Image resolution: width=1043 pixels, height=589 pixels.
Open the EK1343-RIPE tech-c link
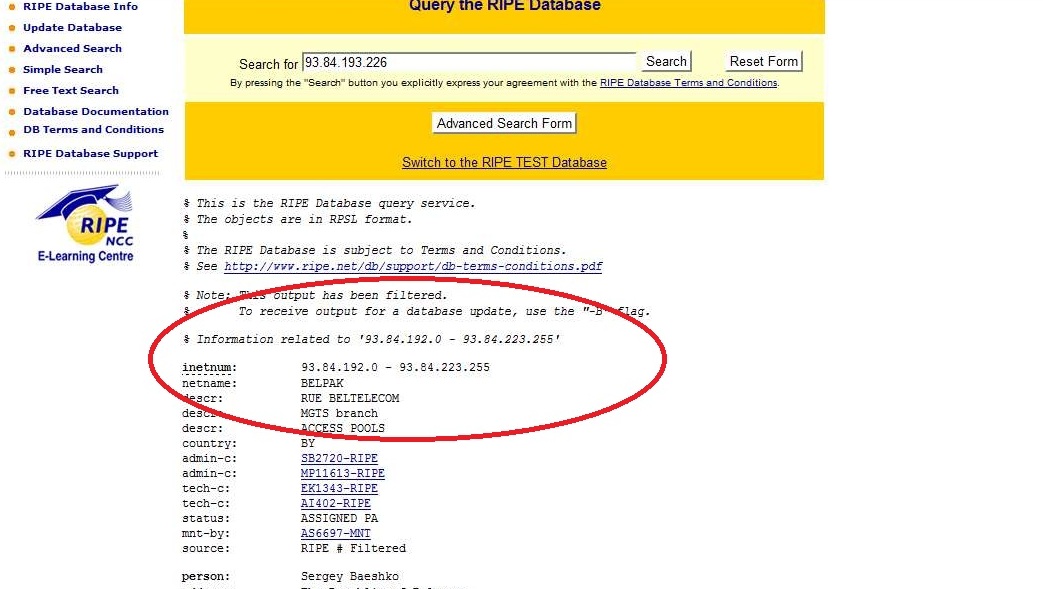[x=339, y=489]
